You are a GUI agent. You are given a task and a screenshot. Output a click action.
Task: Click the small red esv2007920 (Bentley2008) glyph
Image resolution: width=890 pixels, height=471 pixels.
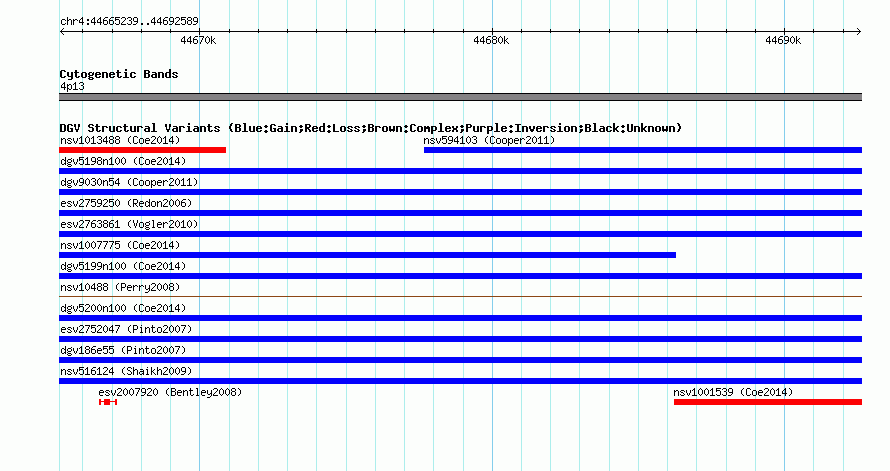108,402
